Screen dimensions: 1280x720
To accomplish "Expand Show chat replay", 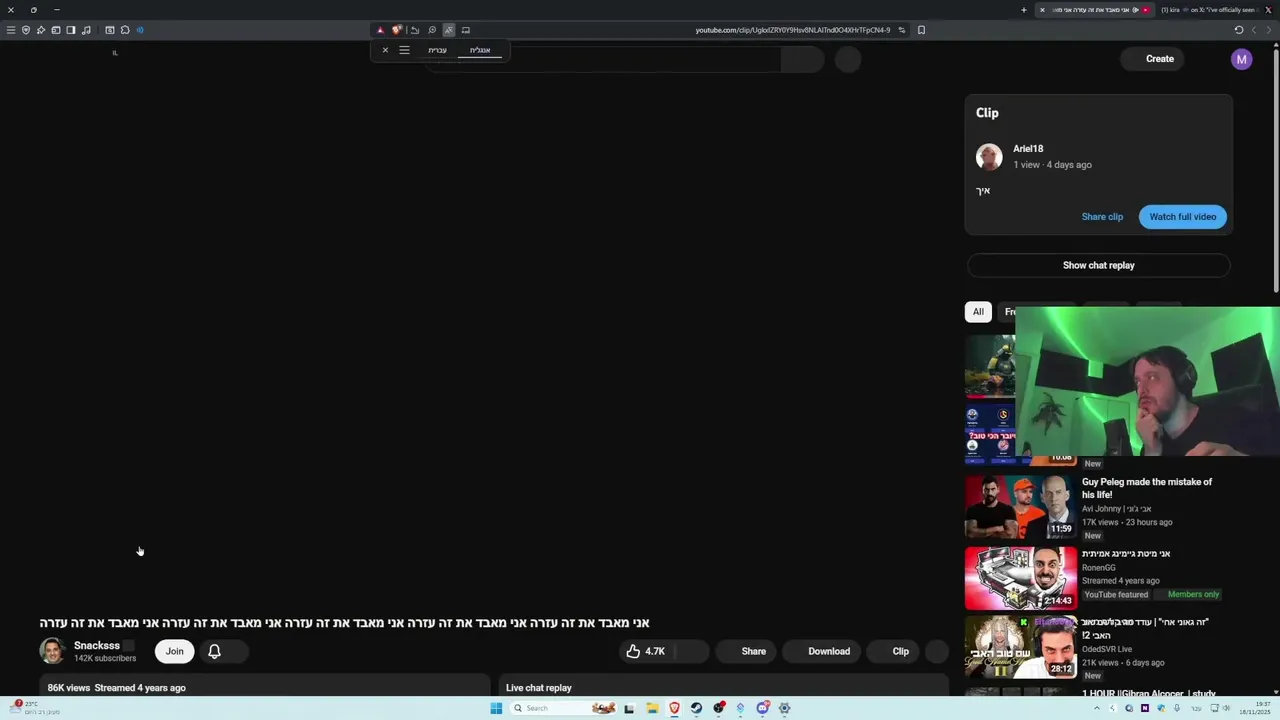I will click(x=1098, y=265).
